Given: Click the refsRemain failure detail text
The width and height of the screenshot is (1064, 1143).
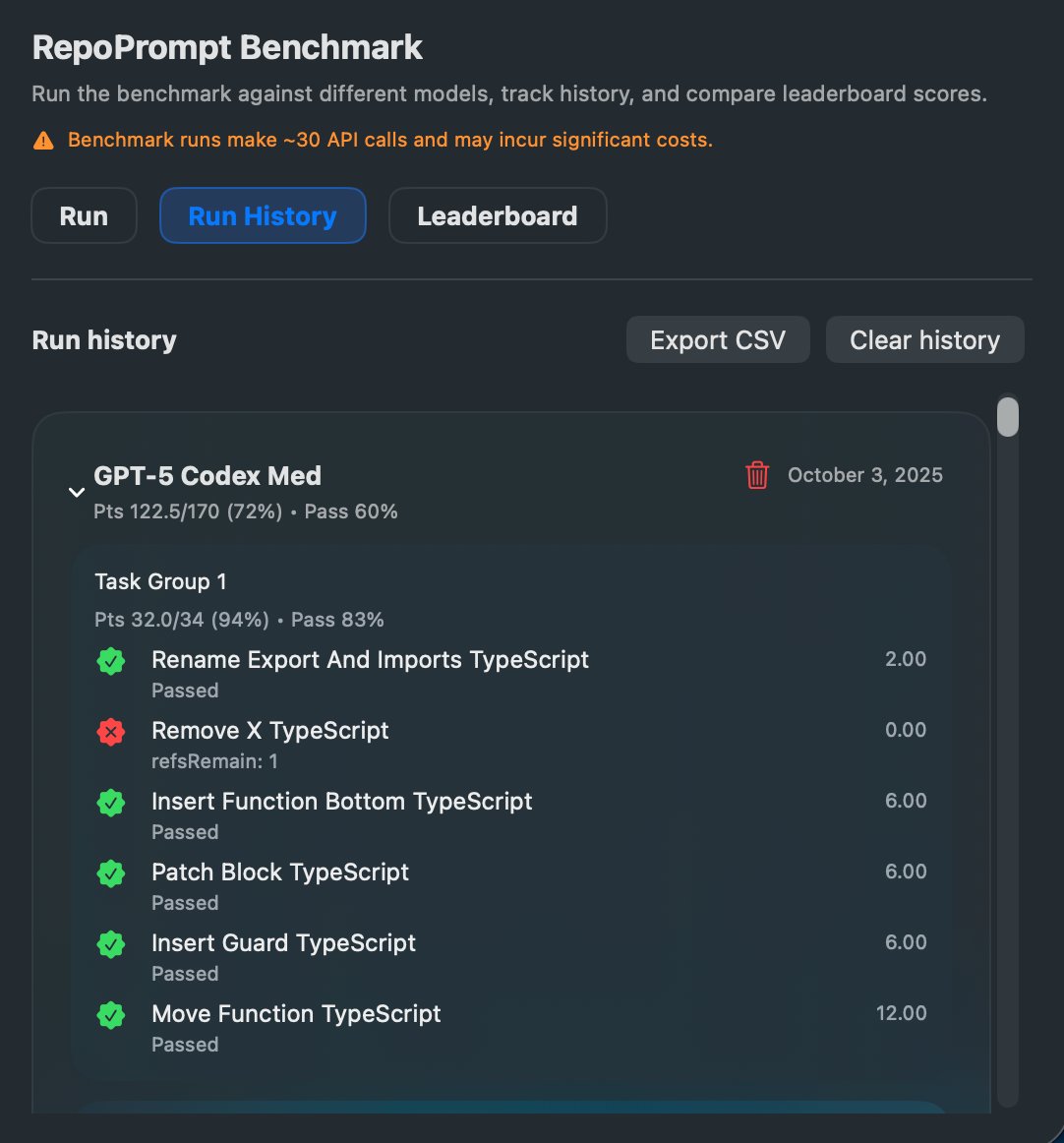Looking at the screenshot, I should [x=214, y=761].
